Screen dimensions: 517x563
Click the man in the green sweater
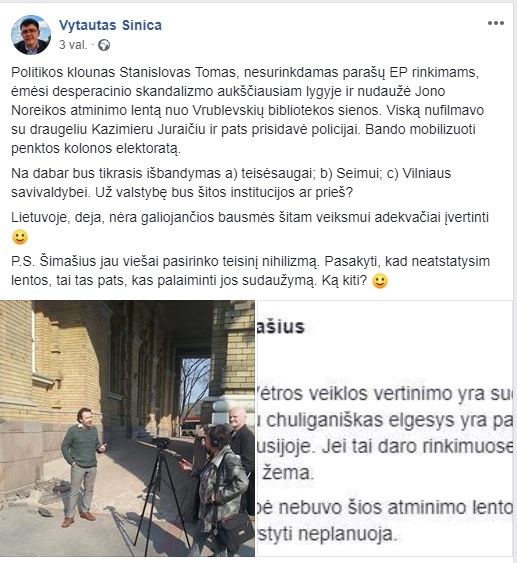point(82,466)
